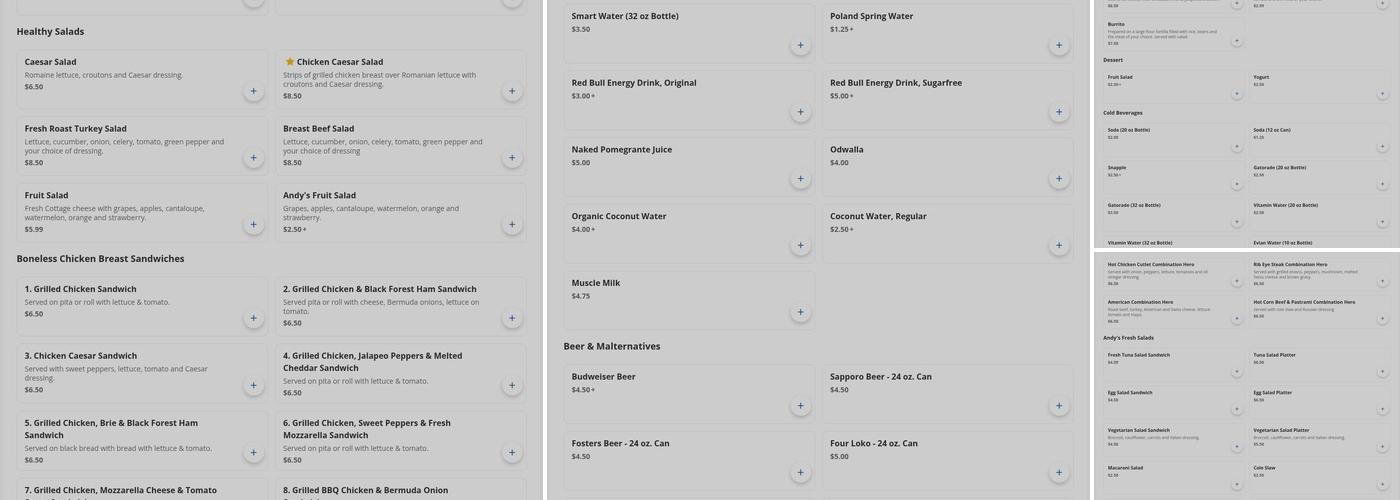This screenshot has width=1400, height=500.
Task: Click the plus button for Muscle Milk
Action: tap(800, 312)
